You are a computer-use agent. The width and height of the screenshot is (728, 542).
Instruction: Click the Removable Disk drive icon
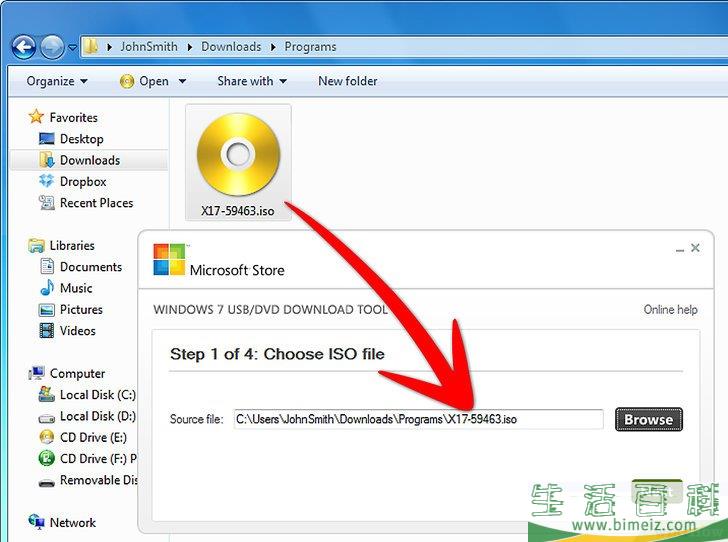[x=46, y=483]
